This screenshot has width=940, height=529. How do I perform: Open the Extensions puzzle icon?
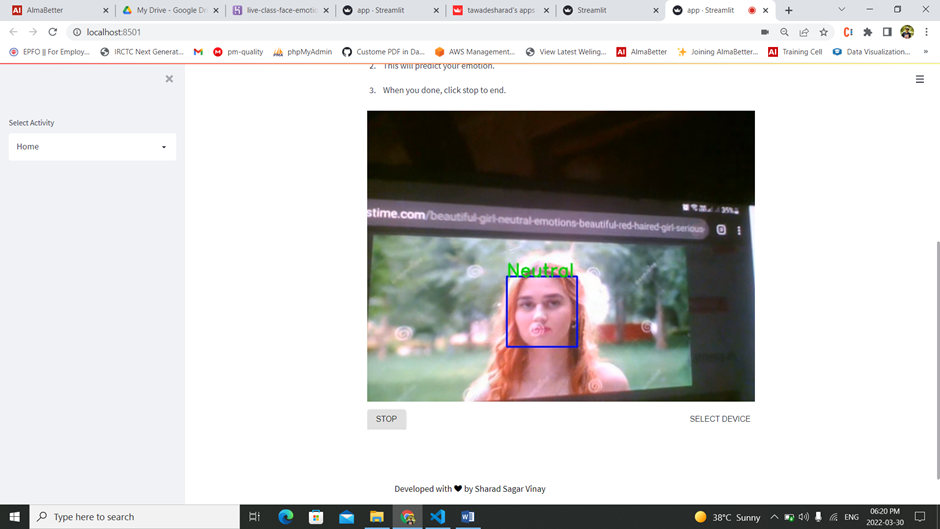tap(867, 32)
